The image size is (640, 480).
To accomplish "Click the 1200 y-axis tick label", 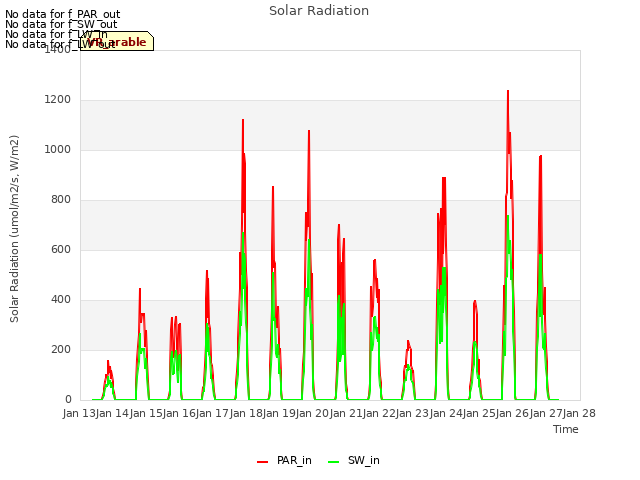I will [58, 100].
